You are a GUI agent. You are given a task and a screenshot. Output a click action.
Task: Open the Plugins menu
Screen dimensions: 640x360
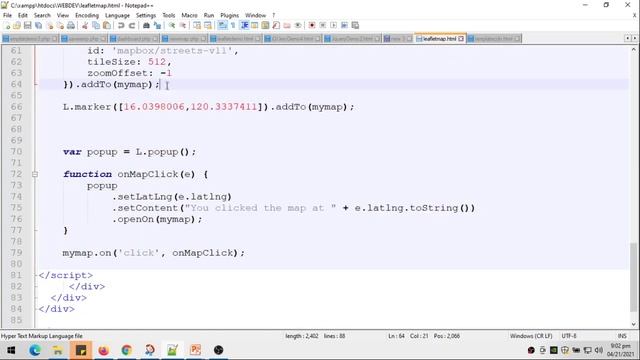tap(229, 15)
